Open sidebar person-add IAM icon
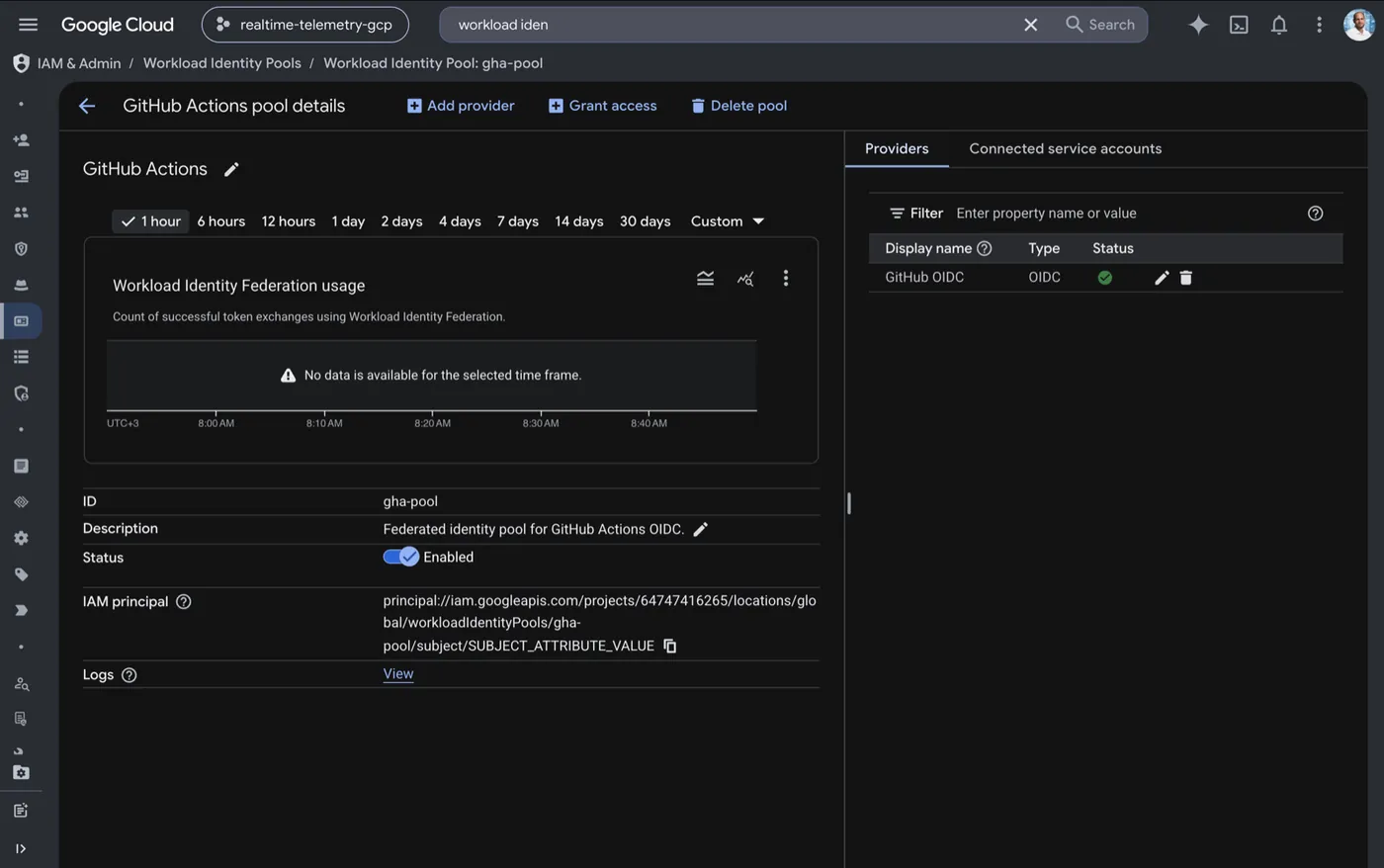This screenshot has width=1384, height=868. (x=21, y=140)
